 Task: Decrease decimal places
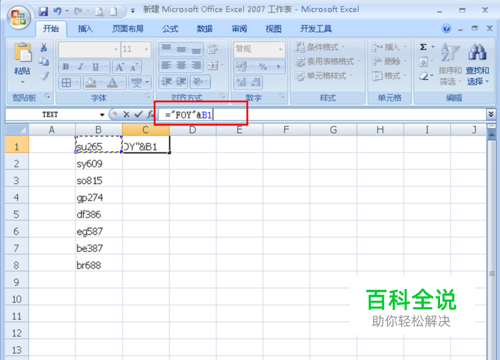tap(255, 82)
